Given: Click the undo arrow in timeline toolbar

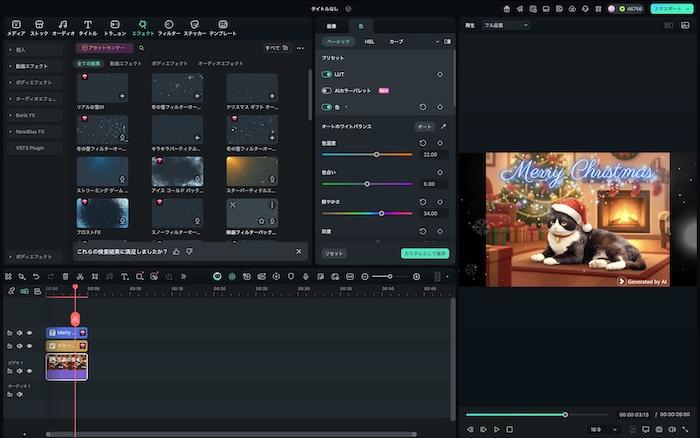Looking at the screenshot, I should (36, 276).
